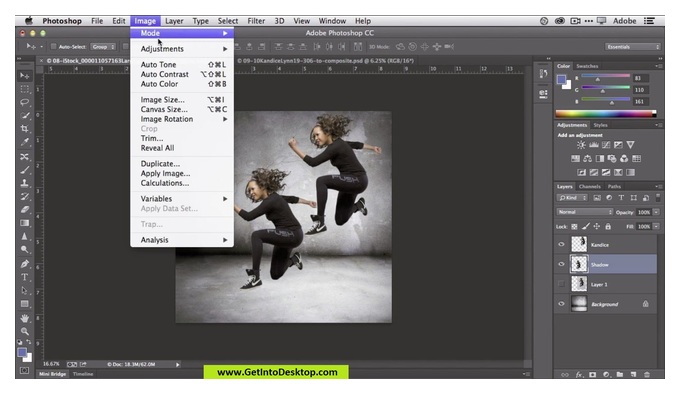The image size is (680, 394).
Task: Switch to the Swatches tab
Action: [587, 66]
